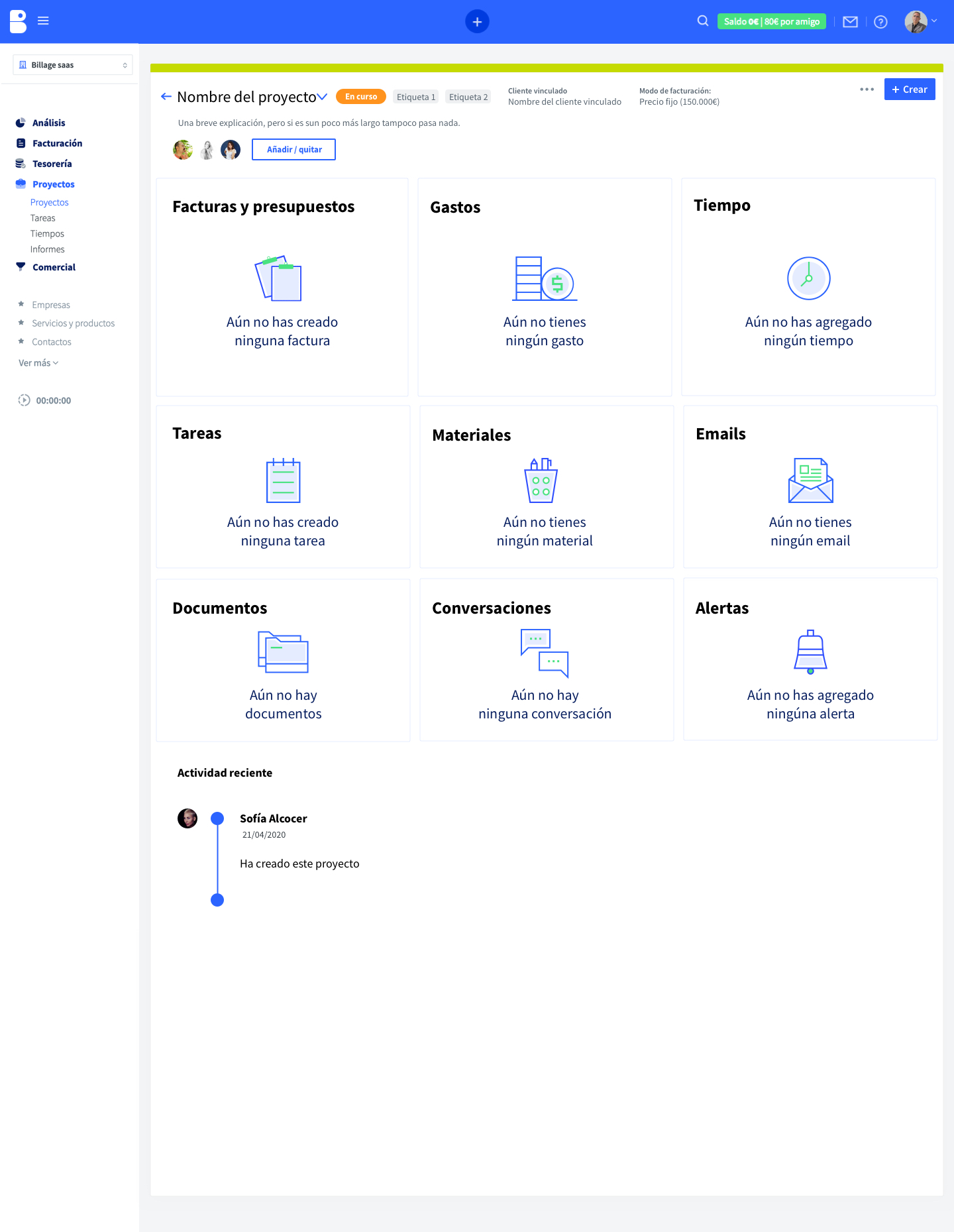Screen dimensions: 954x1232
Task: Click the blue plus quick-add icon
Action: point(477,21)
